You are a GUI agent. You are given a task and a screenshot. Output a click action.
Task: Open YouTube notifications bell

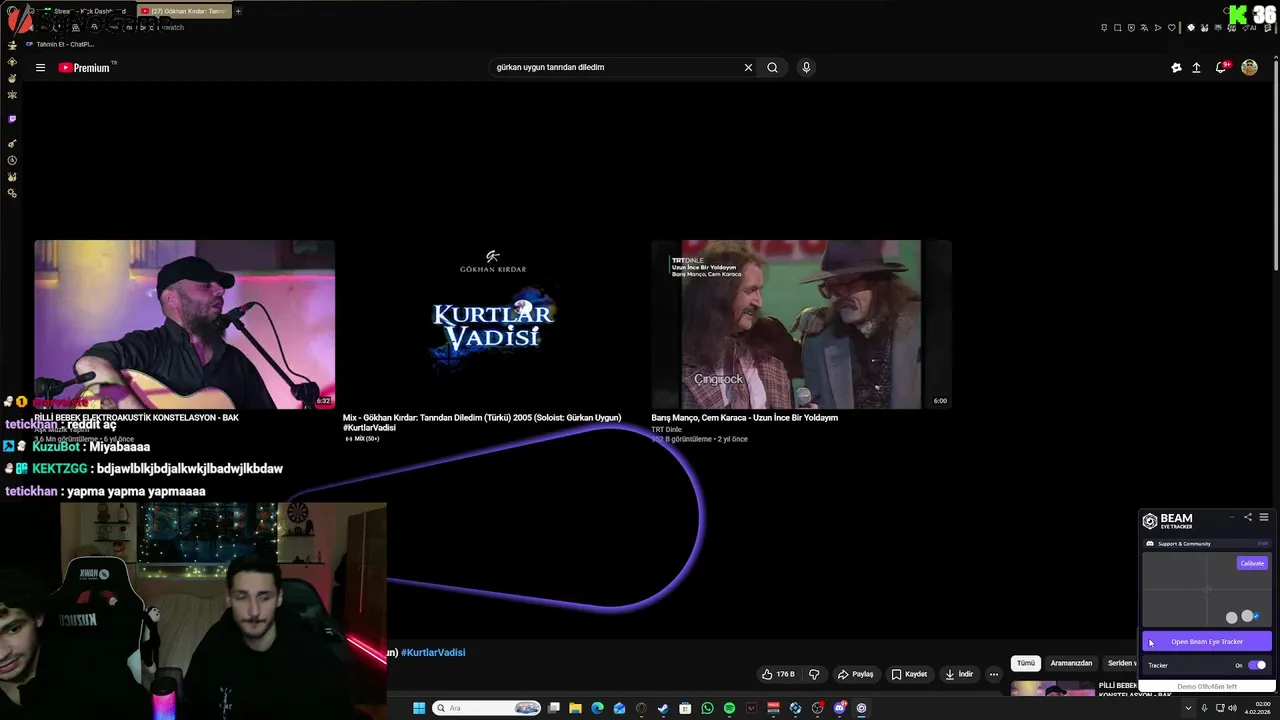click(1221, 68)
